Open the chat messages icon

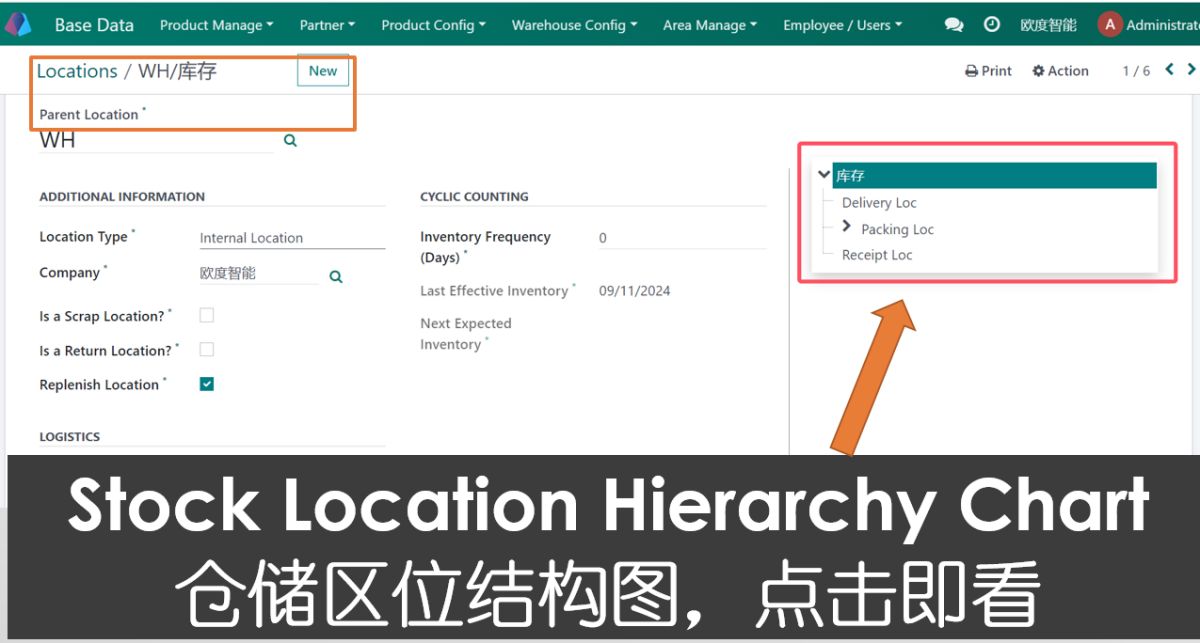tap(954, 25)
